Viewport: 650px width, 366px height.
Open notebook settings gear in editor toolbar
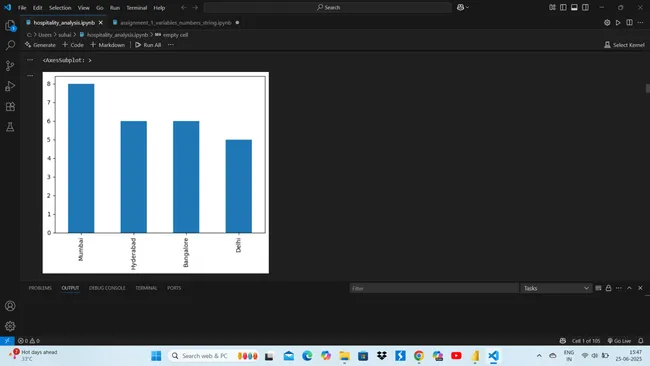coord(607,23)
